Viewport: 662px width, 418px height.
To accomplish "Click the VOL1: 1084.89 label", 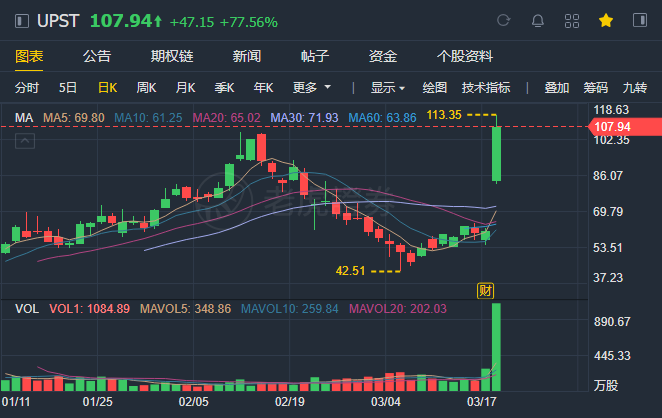I will click(x=90, y=309).
